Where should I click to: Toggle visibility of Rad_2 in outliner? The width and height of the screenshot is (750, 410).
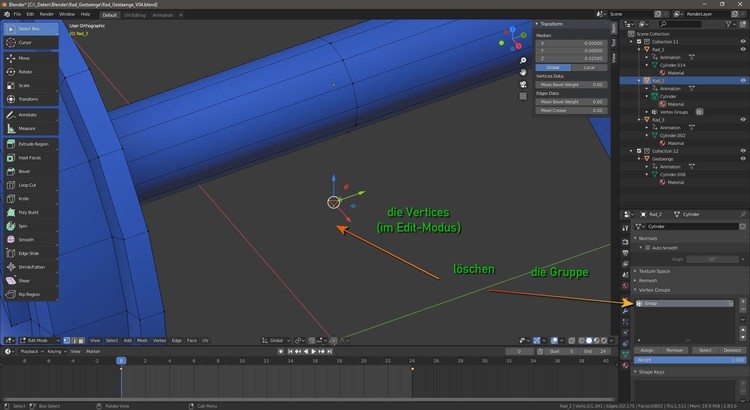pos(741,80)
